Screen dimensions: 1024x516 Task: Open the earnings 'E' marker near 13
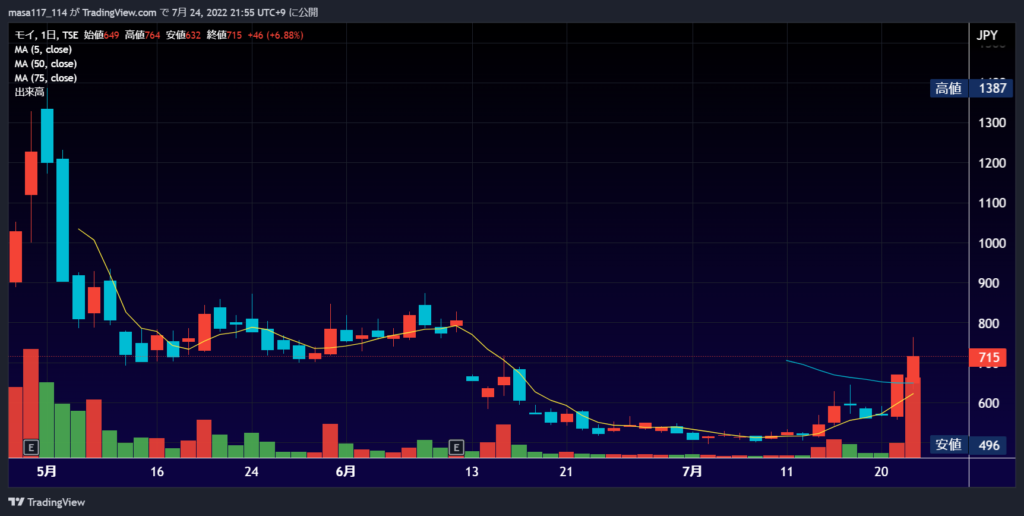tap(456, 447)
